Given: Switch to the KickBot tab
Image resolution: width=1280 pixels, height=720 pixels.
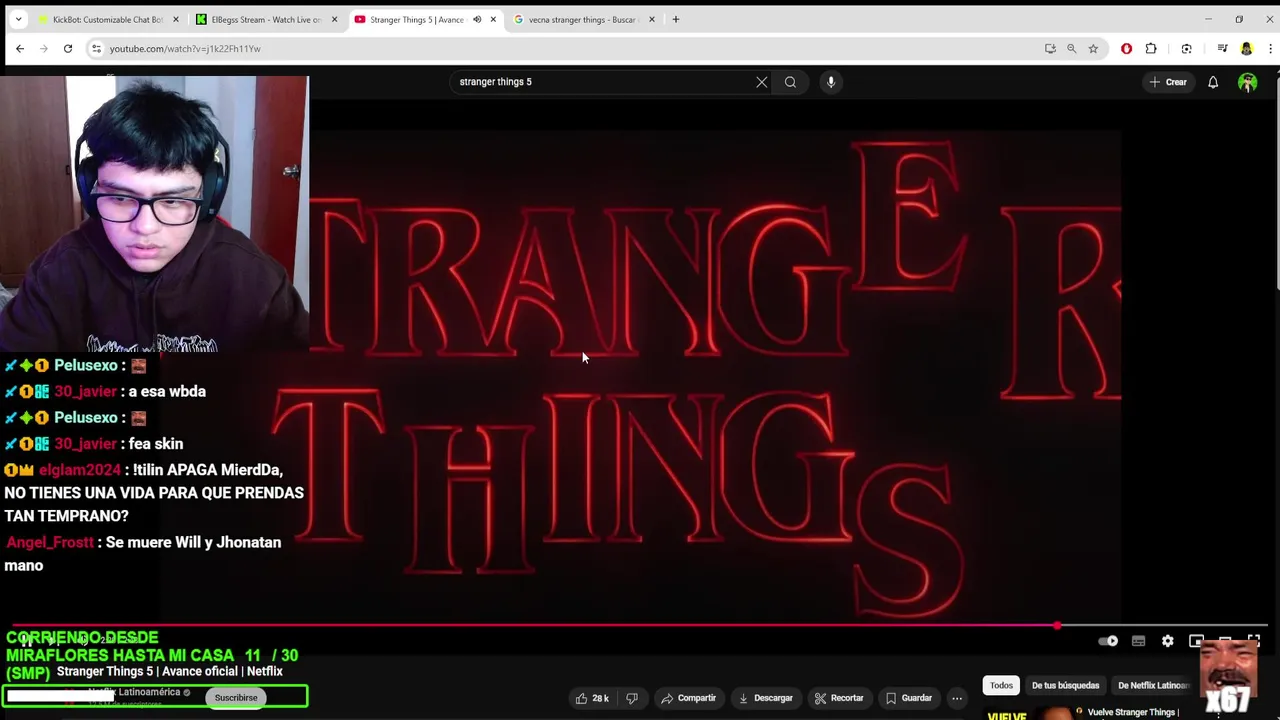Looking at the screenshot, I should pos(108,19).
